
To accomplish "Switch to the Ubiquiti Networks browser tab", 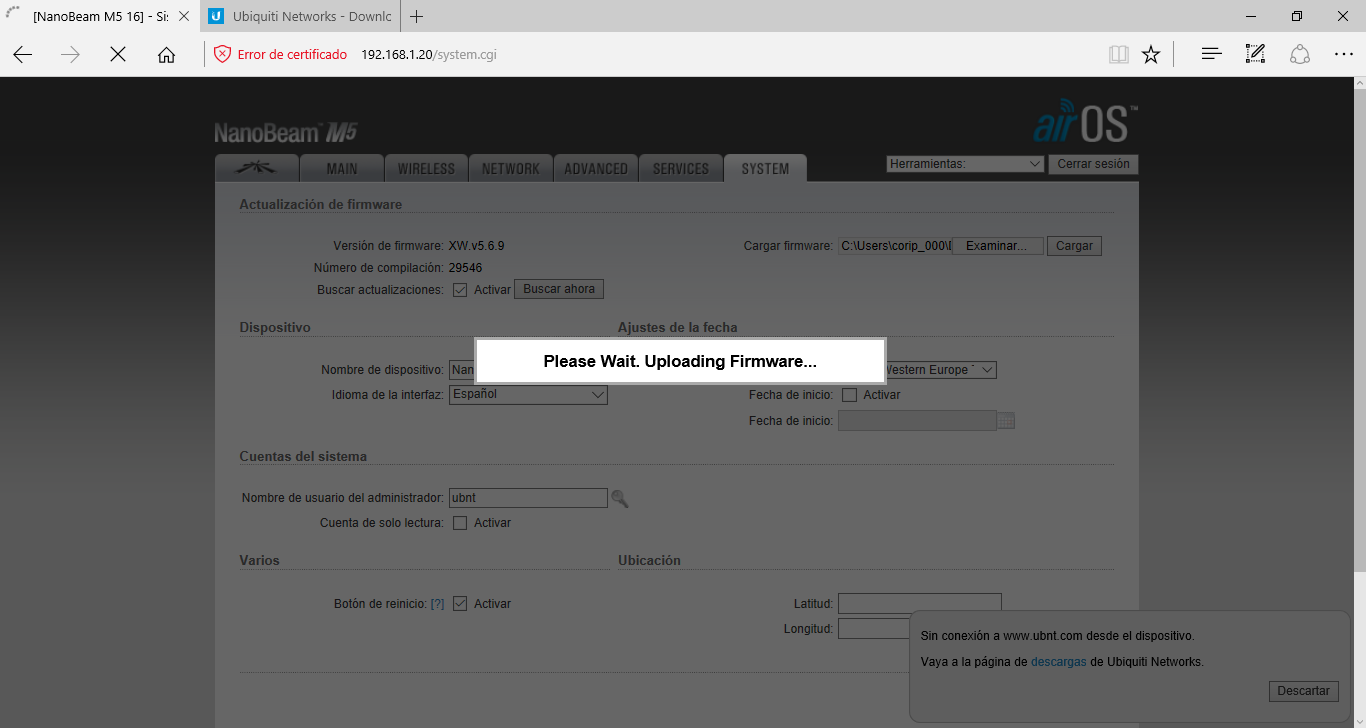I will pyautogui.click(x=301, y=16).
